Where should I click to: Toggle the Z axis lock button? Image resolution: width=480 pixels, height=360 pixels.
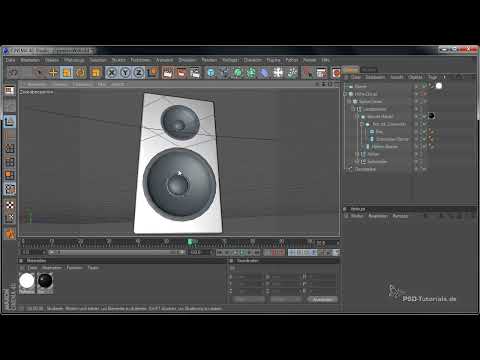click(139, 72)
